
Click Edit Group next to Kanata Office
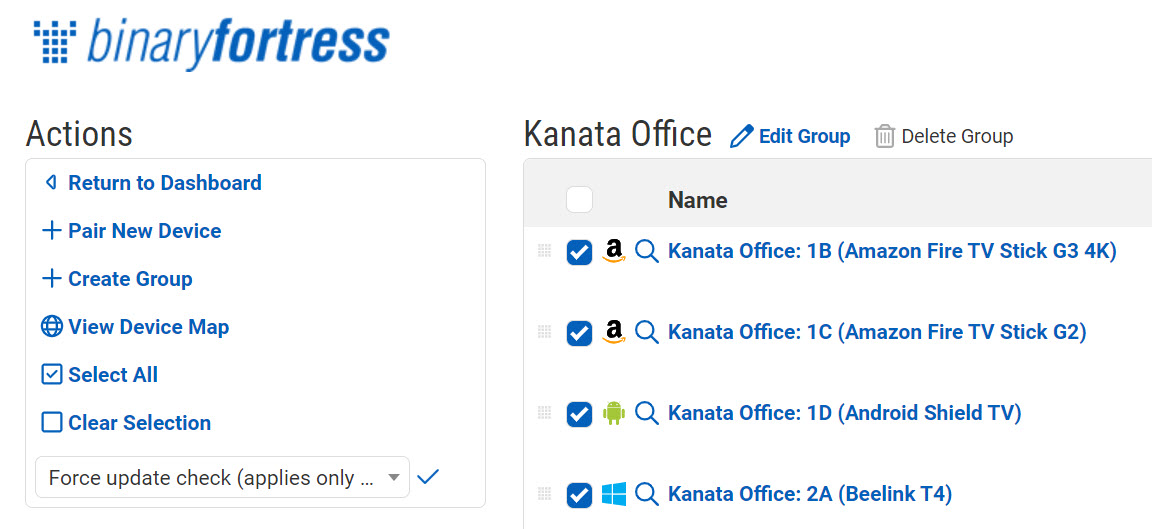(x=791, y=136)
